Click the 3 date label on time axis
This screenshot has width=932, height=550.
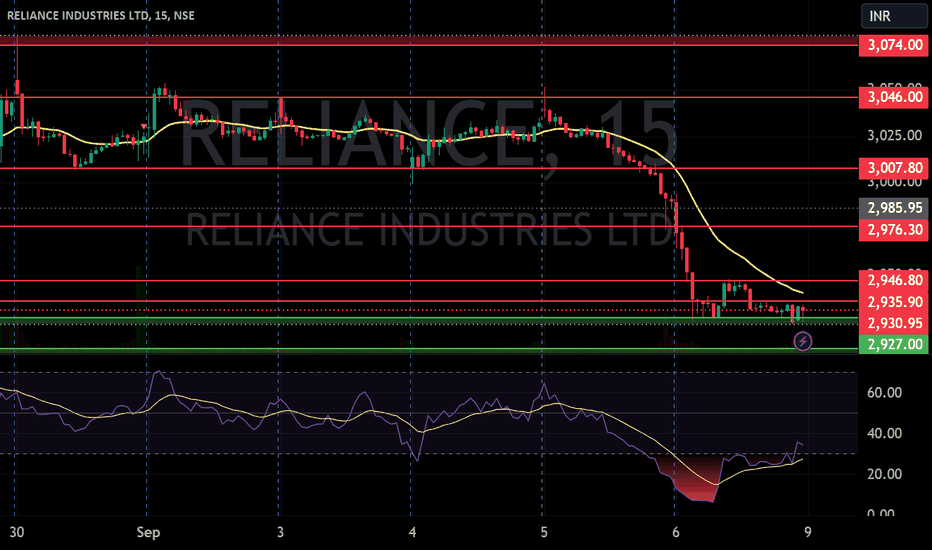click(280, 532)
